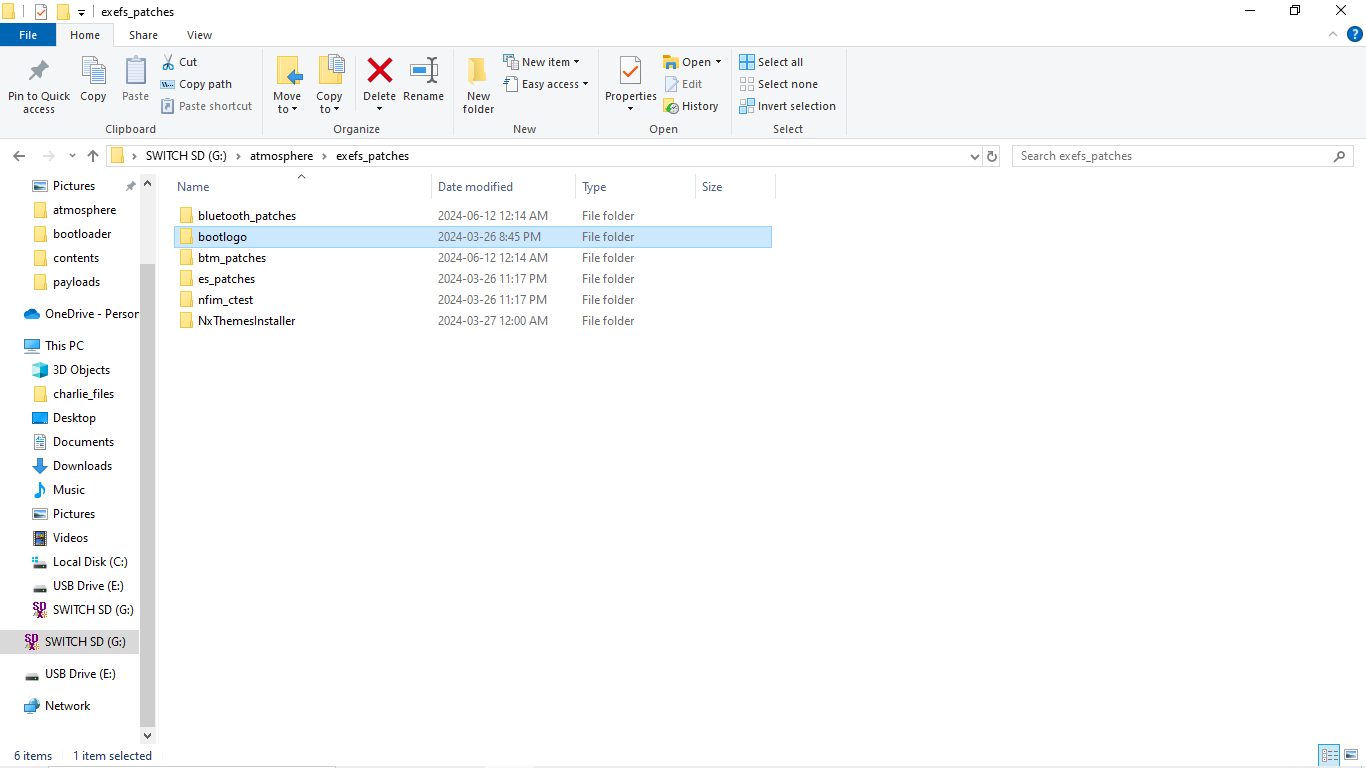The image size is (1366, 768).
Task: Sort by the Size column header
Action: 712,187
